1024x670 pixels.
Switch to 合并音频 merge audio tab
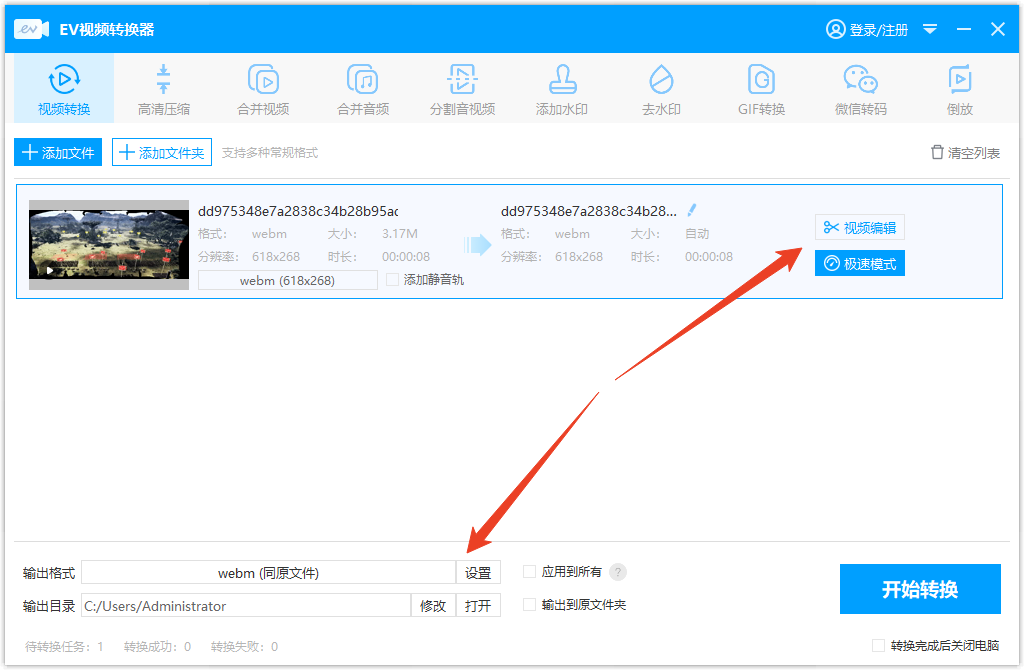(x=363, y=89)
